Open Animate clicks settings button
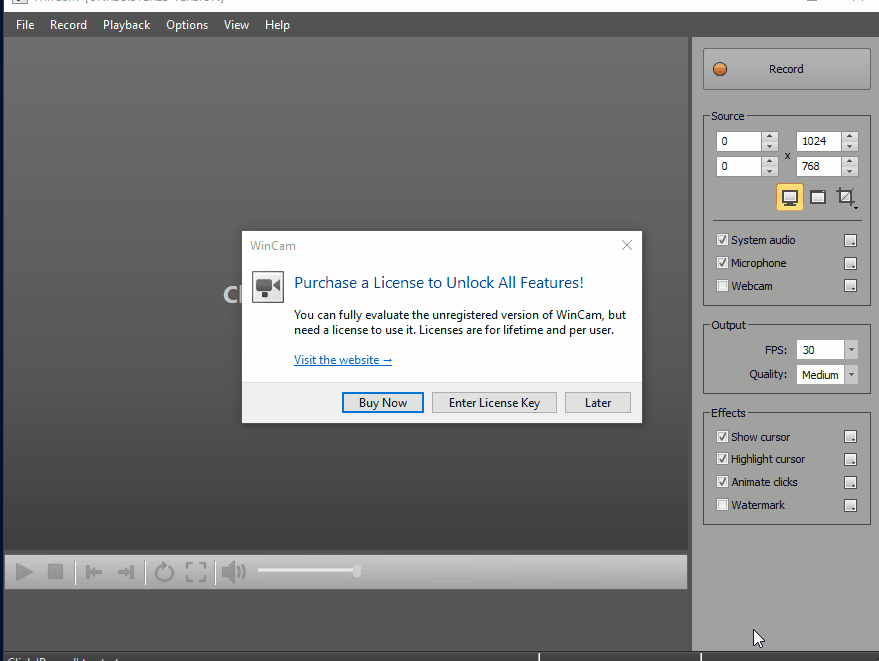Image resolution: width=879 pixels, height=661 pixels. pos(850,482)
